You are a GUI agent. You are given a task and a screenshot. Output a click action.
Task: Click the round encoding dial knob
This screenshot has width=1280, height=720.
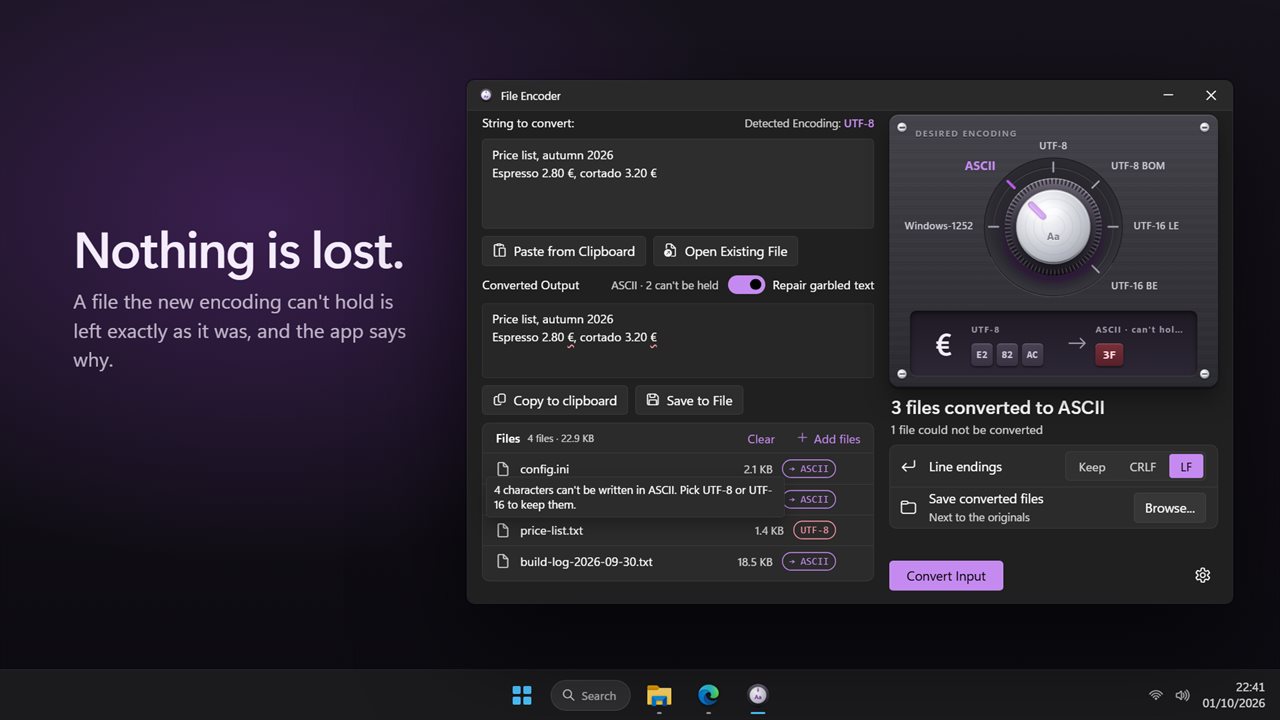tap(1053, 226)
